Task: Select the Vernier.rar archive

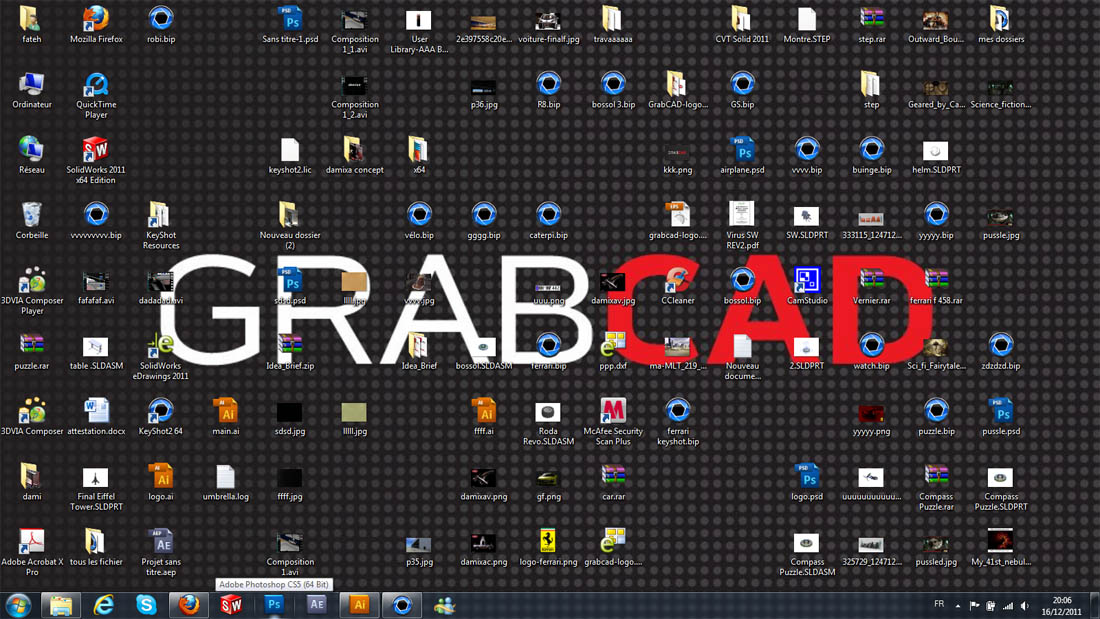Action: tap(871, 286)
